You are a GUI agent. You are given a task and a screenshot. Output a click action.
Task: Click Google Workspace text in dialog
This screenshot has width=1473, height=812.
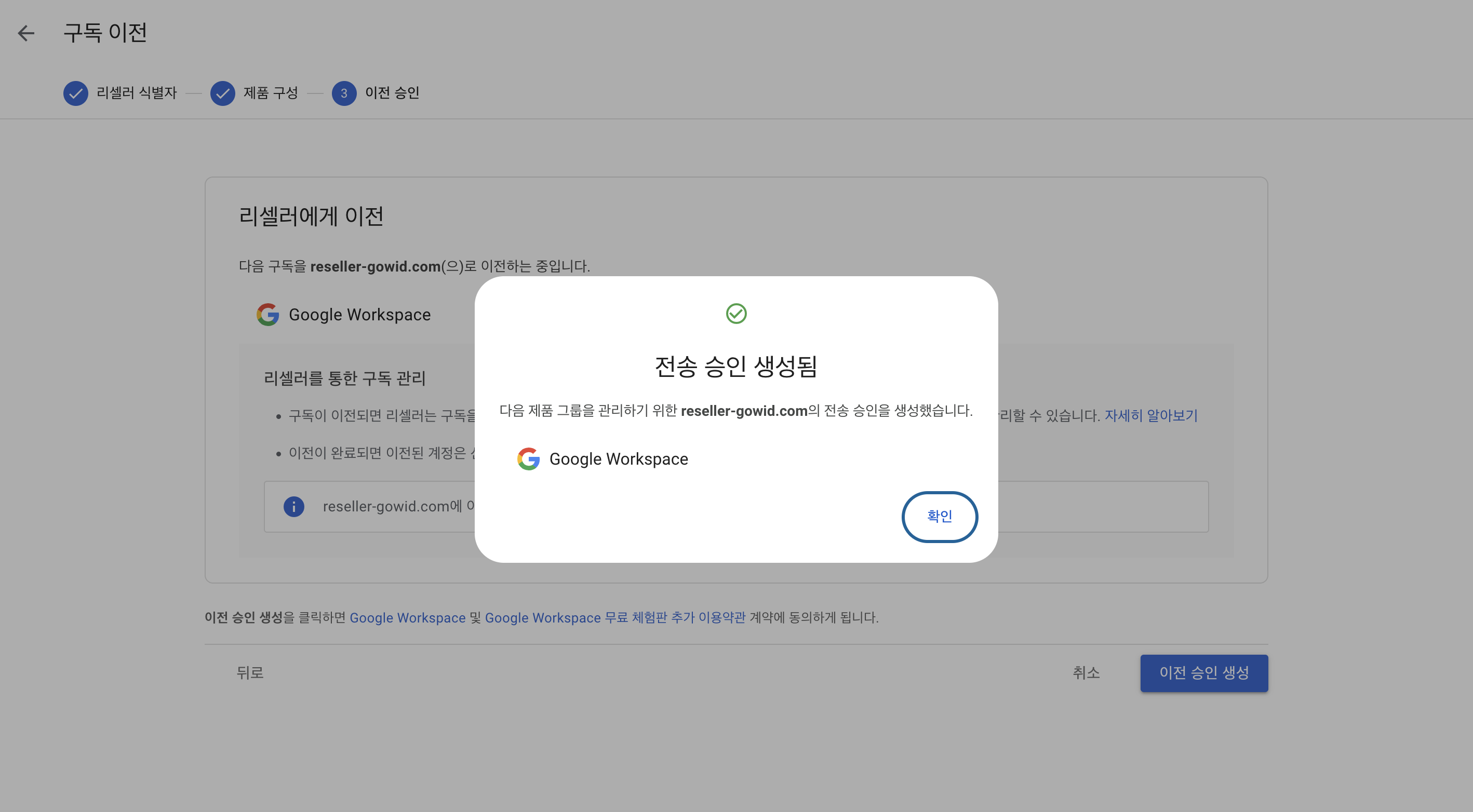point(618,459)
